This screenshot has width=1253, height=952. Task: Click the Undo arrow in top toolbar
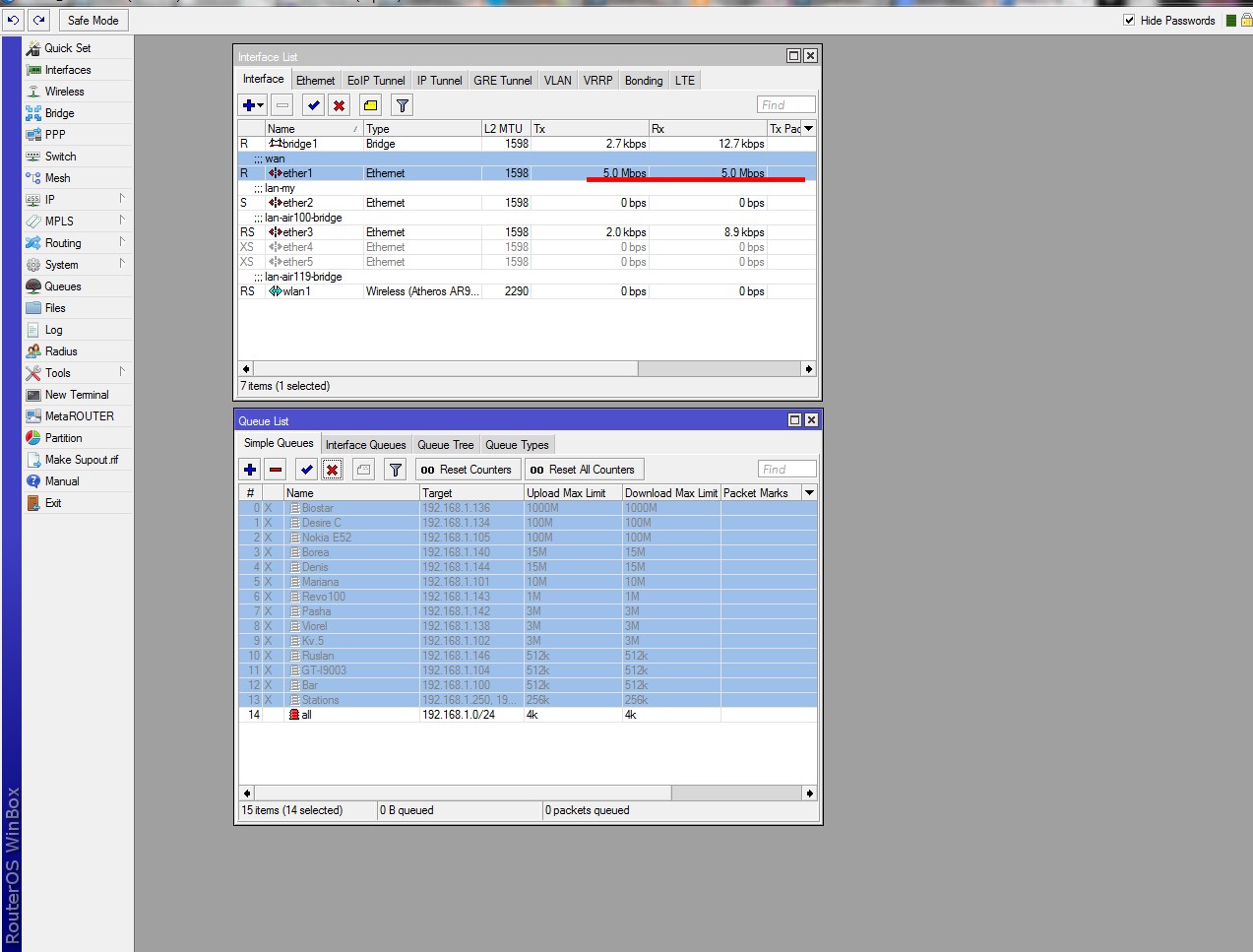tap(14, 20)
